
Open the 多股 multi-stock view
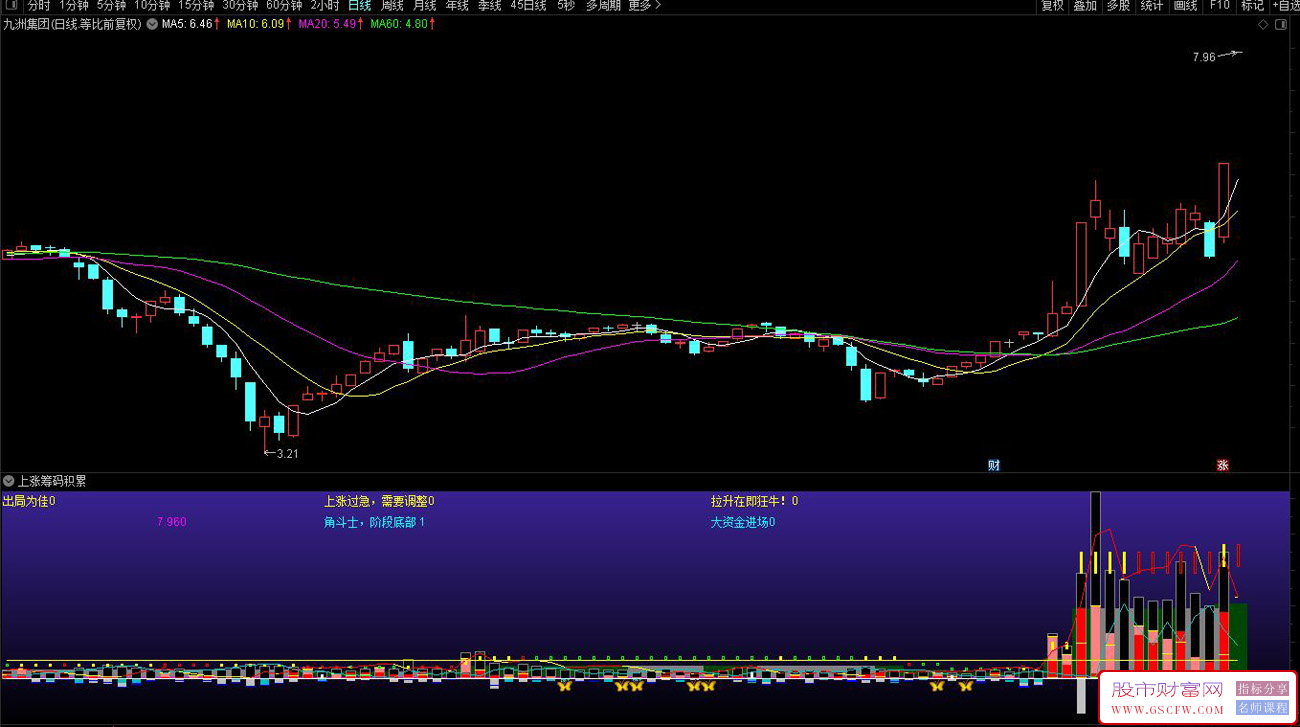click(x=1118, y=6)
